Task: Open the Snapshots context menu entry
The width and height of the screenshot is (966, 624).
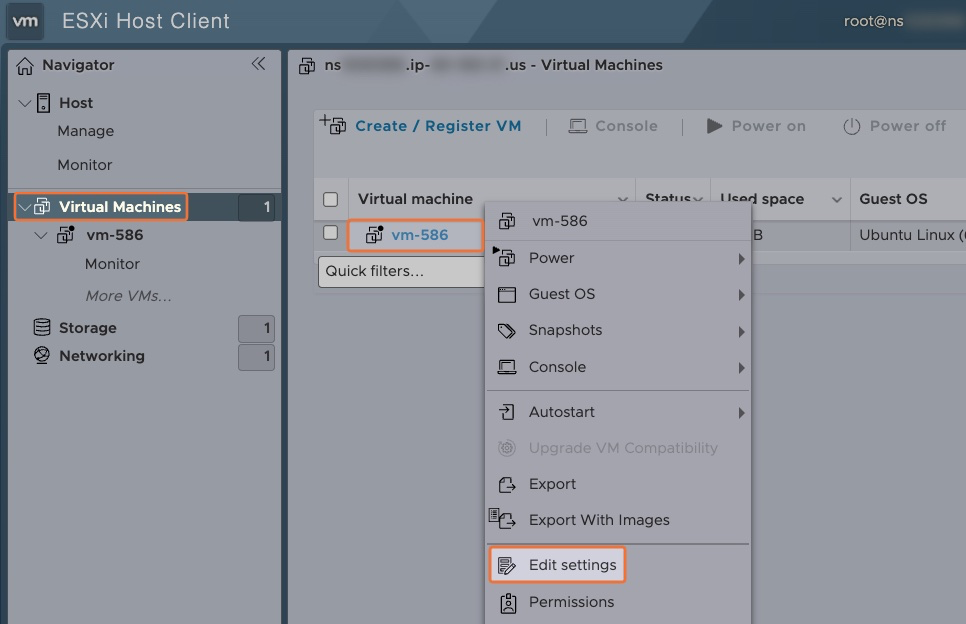Action: (619, 331)
